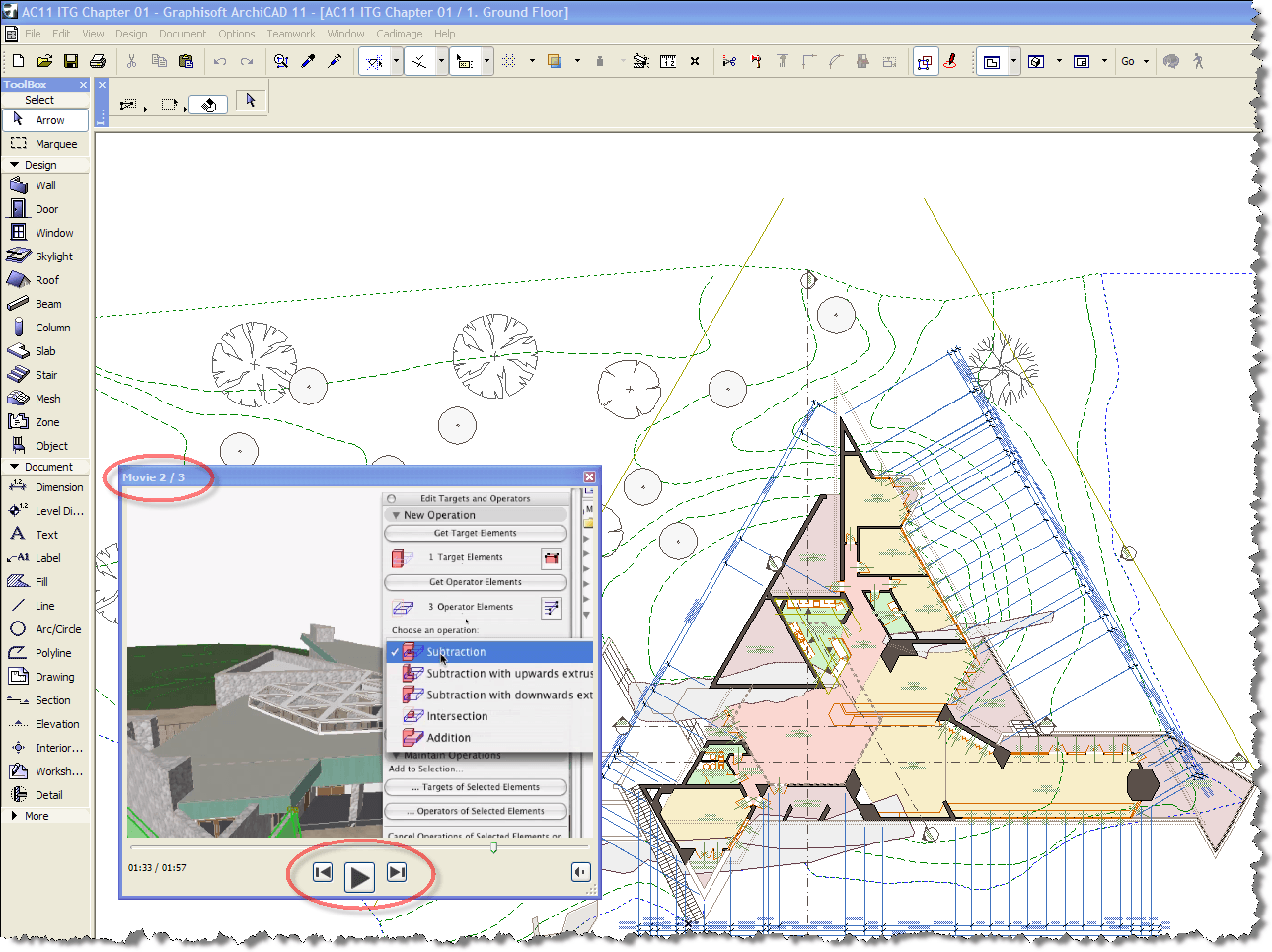Image resolution: width=1272 pixels, height=952 pixels.
Task: Toggle the guide lines button in the toolbar
Action: (x=375, y=61)
